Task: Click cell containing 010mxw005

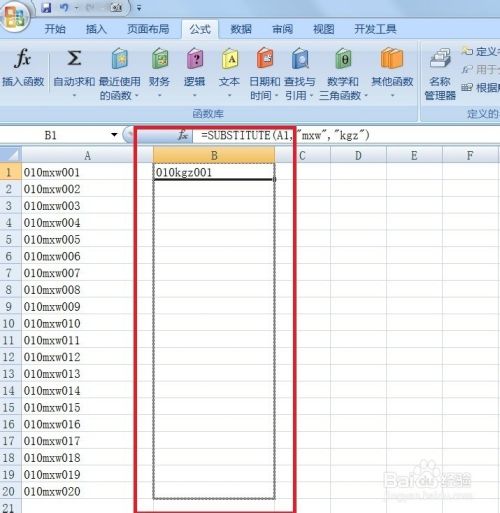Action: [87, 239]
